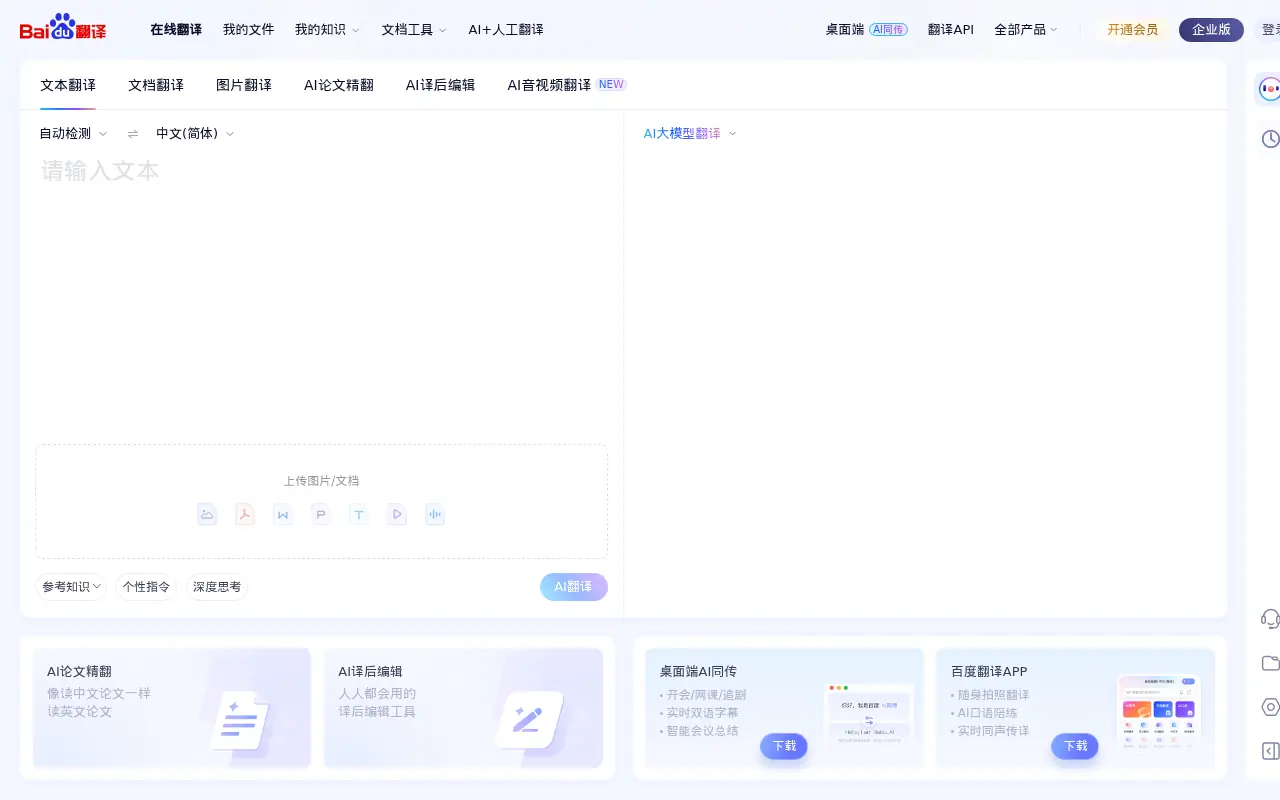Select the video file upload icon
This screenshot has width=1280, height=800.
[x=396, y=514]
